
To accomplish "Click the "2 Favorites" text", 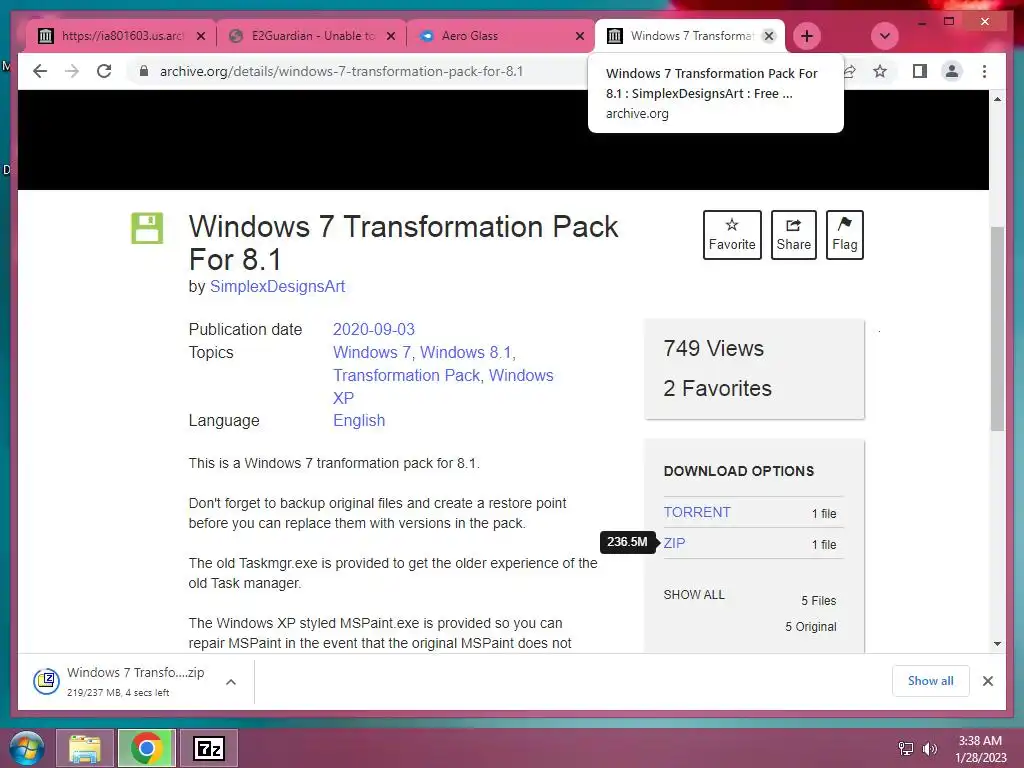I will click(717, 389).
